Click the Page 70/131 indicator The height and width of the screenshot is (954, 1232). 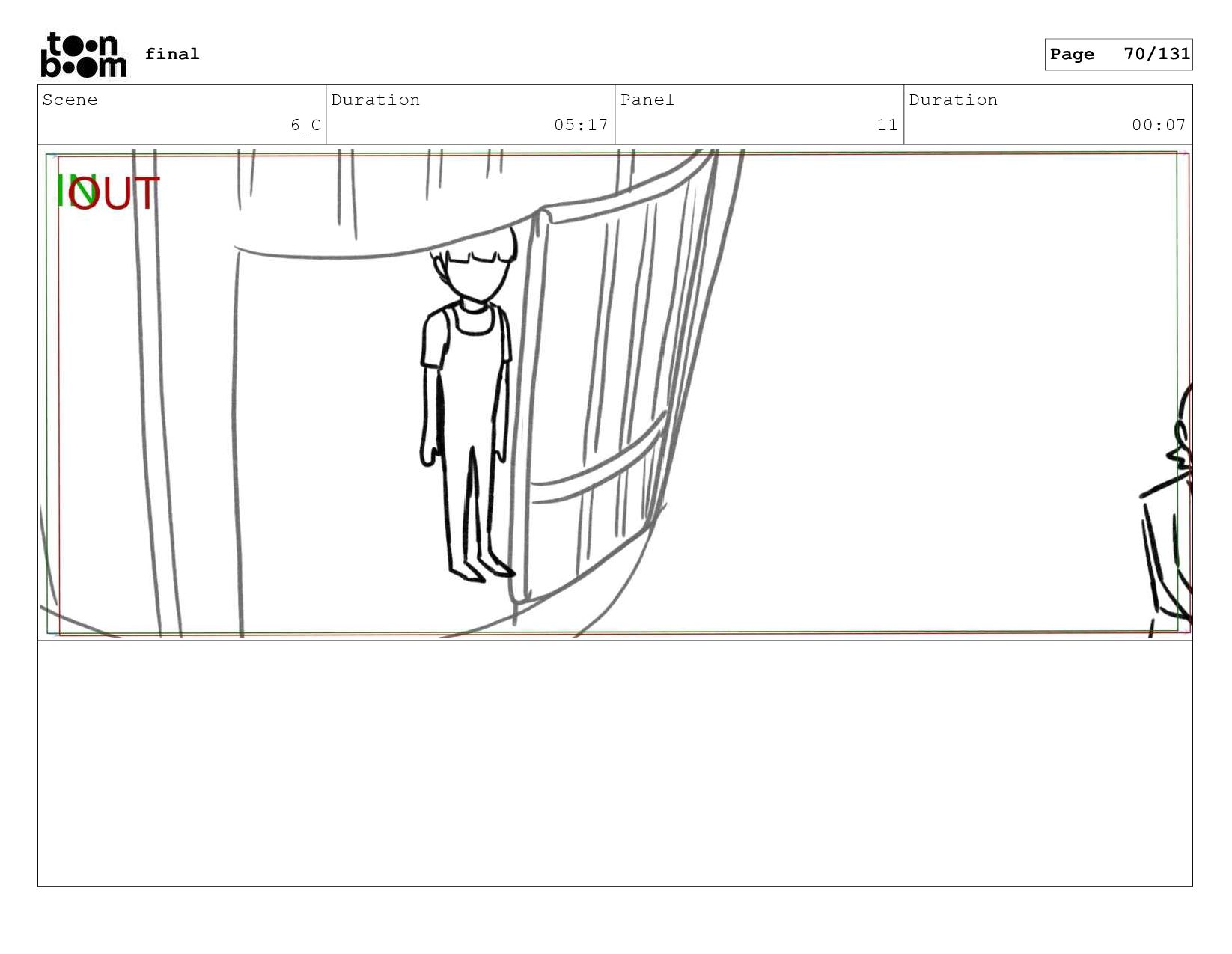[x=1118, y=55]
